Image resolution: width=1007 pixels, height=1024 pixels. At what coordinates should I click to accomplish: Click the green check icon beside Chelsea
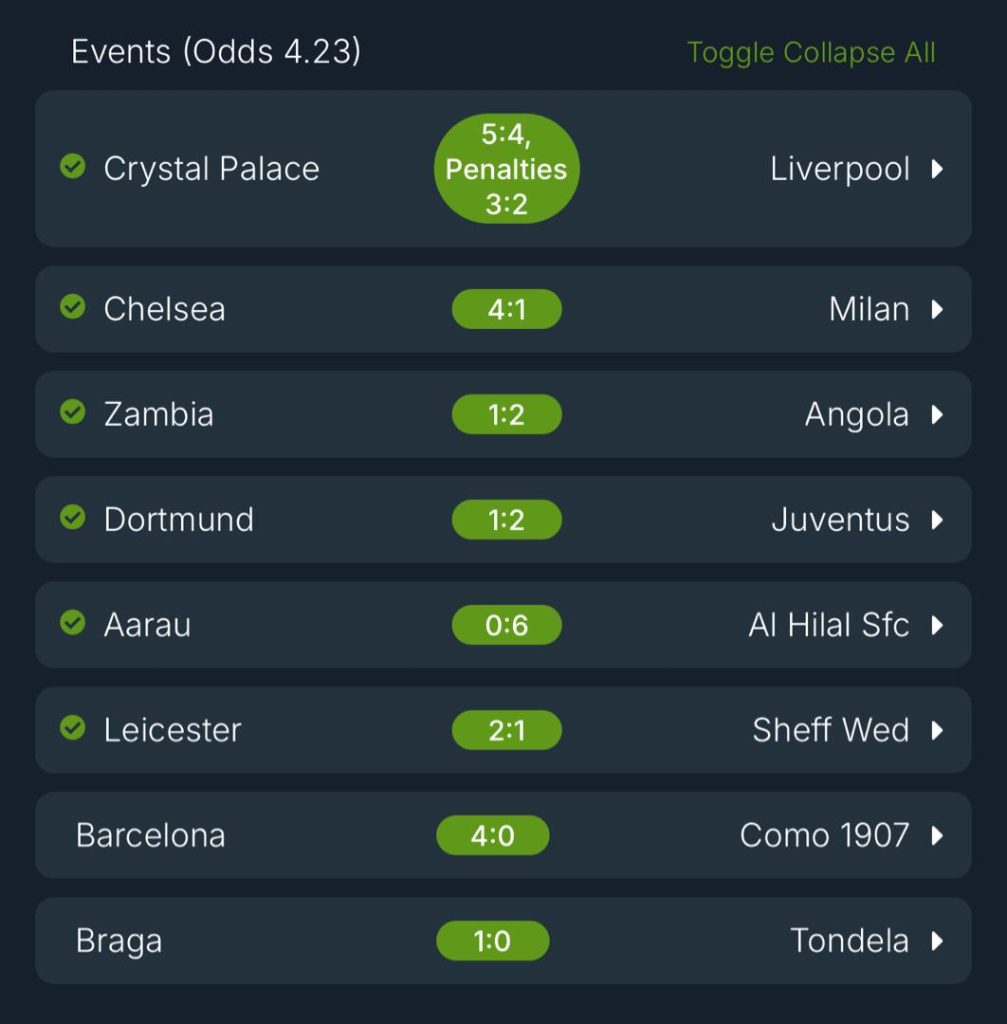click(72, 306)
